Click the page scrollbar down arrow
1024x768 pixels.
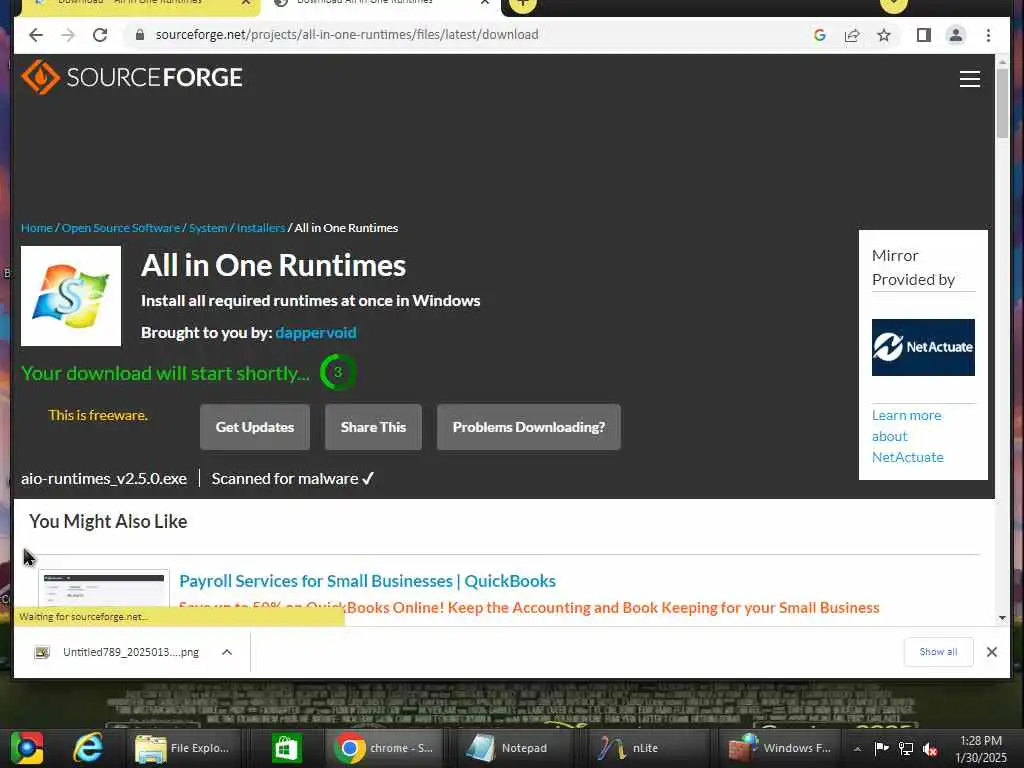point(1002,618)
